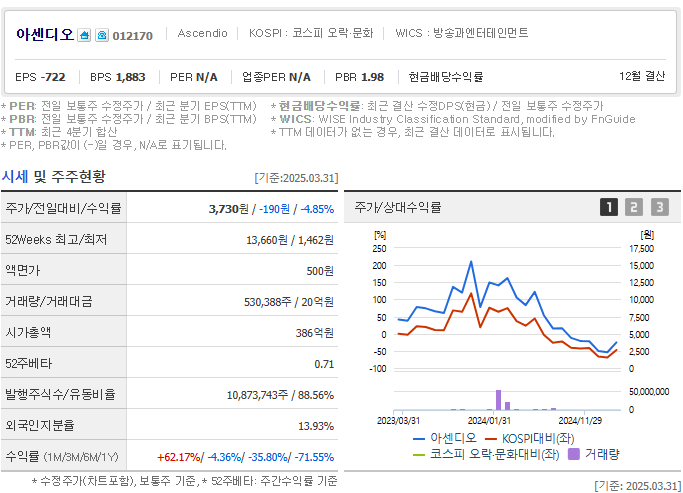
Task: Click 현금배당수익률 label in summary bar
Action: pos(446,77)
